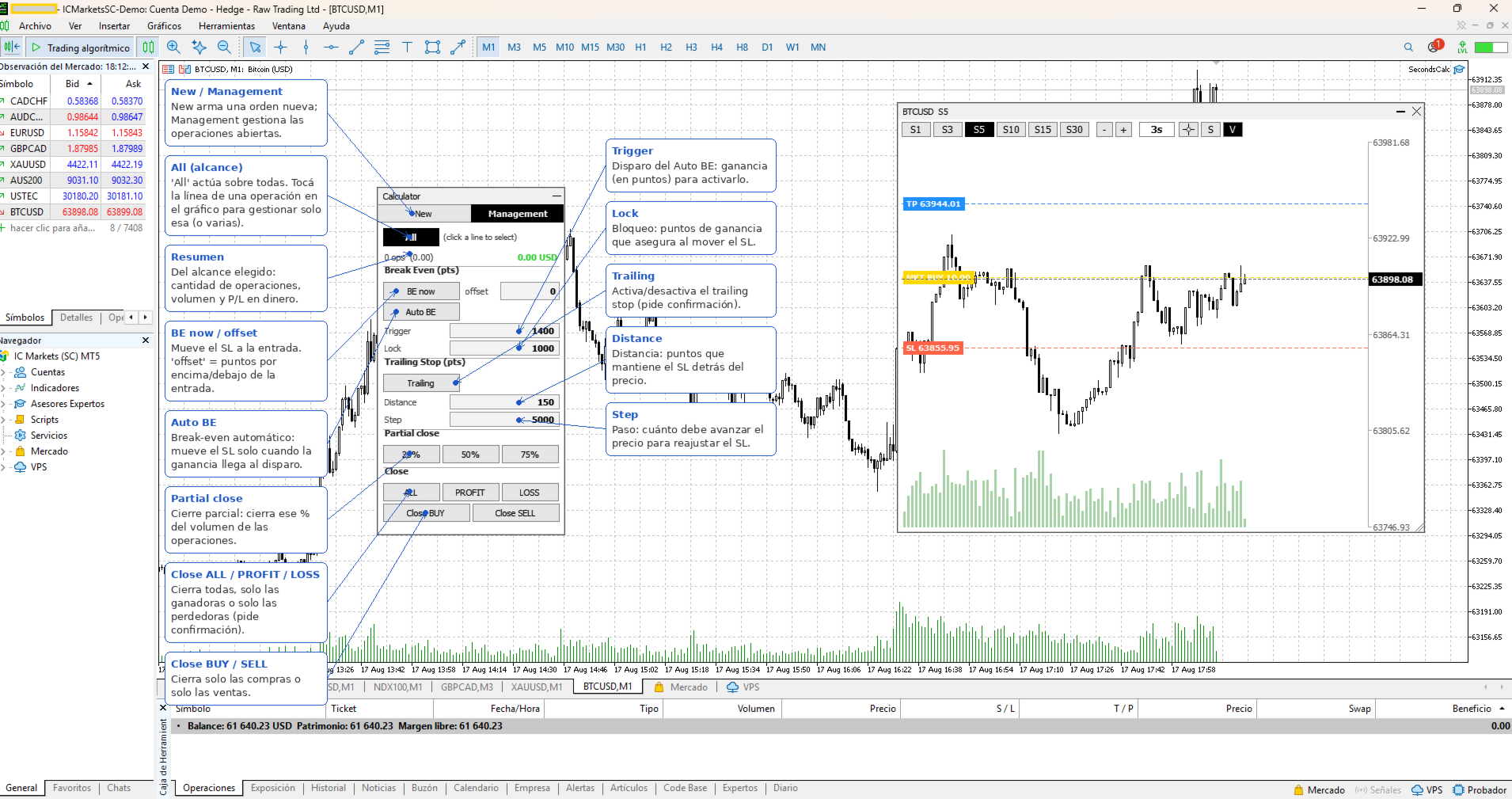The height and width of the screenshot is (799, 1512).
Task: Switch to the Historial toolbox tab
Action: 329,788
